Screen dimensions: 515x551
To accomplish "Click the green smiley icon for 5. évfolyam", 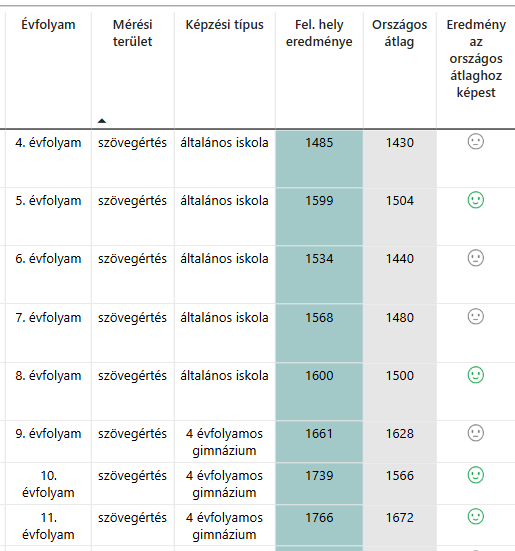I will click(476, 200).
